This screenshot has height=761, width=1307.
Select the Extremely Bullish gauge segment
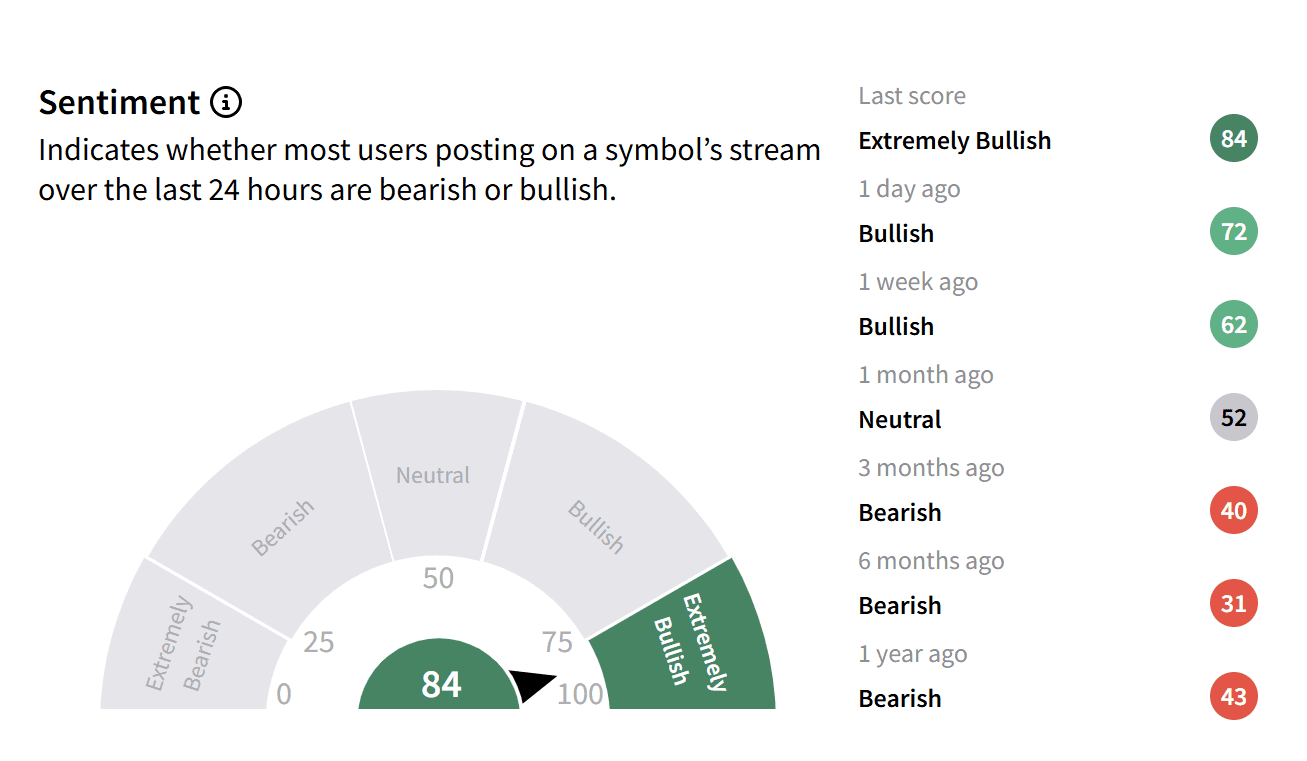click(690, 640)
